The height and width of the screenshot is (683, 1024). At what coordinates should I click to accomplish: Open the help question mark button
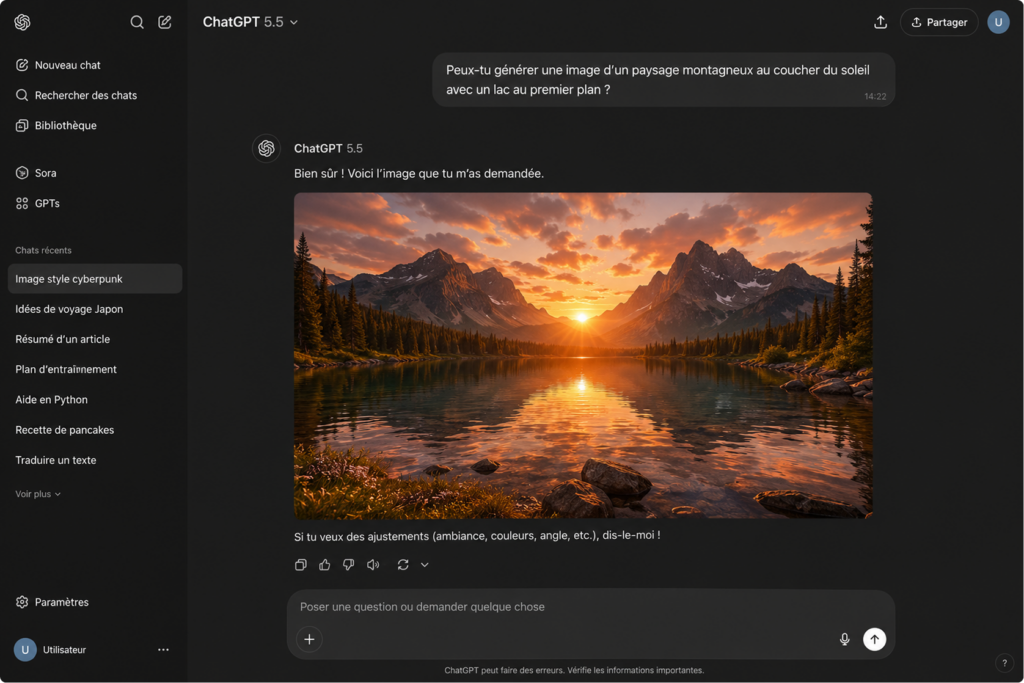click(1004, 663)
